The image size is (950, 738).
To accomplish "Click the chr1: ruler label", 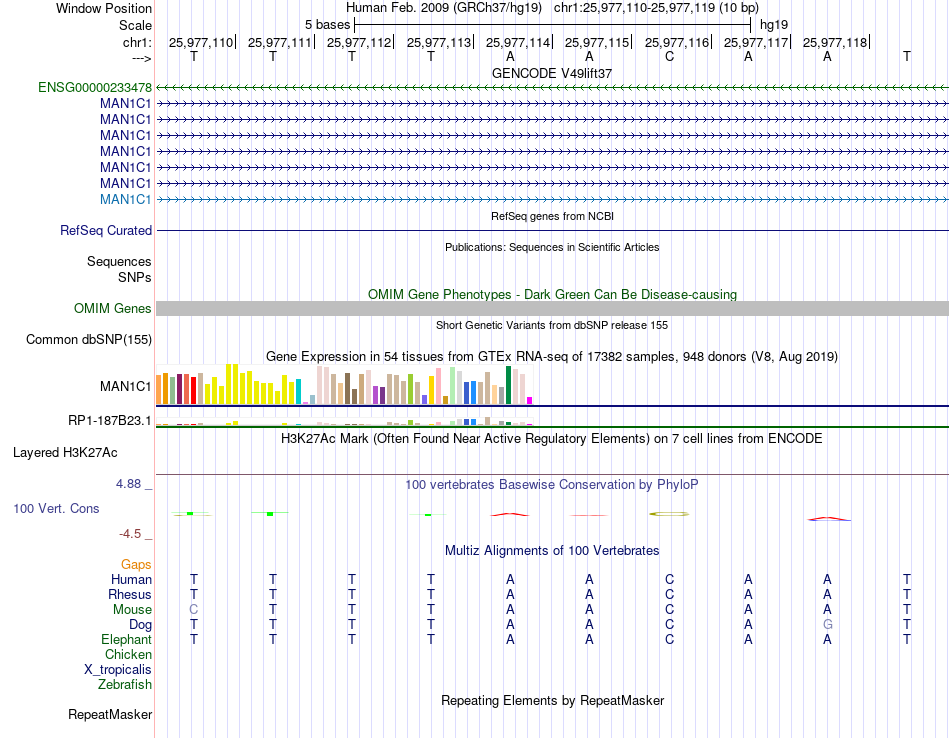I will tap(137, 42).
